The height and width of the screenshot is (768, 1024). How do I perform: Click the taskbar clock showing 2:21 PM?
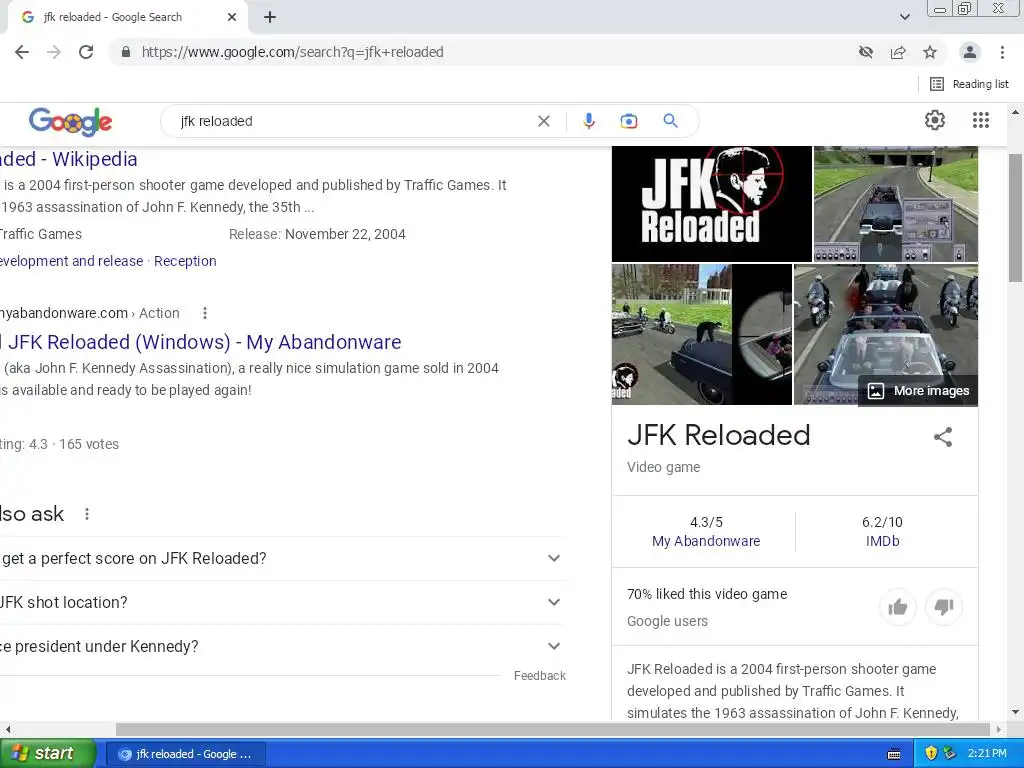pos(987,754)
